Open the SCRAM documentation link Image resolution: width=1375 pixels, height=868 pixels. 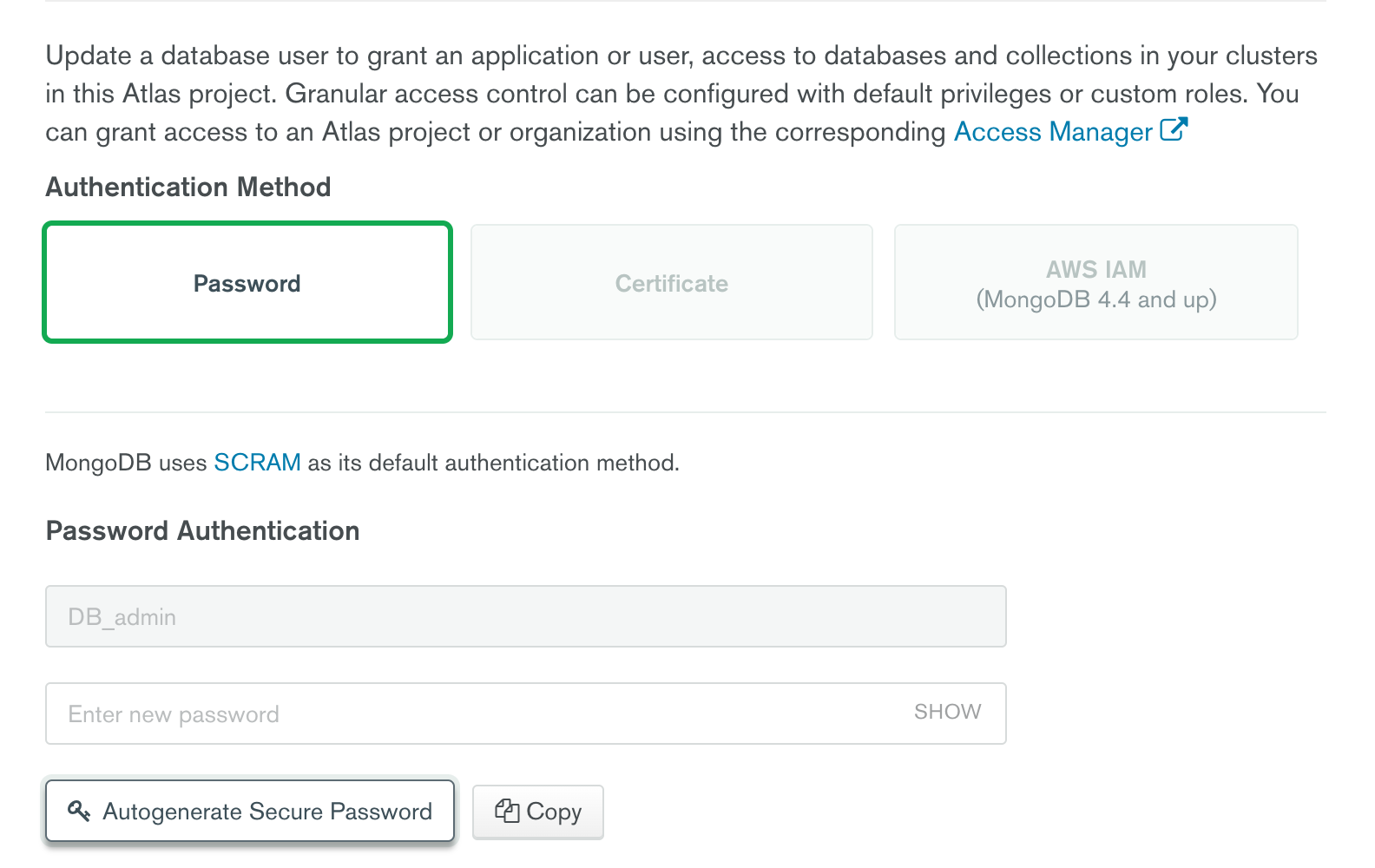pyautogui.click(x=258, y=463)
